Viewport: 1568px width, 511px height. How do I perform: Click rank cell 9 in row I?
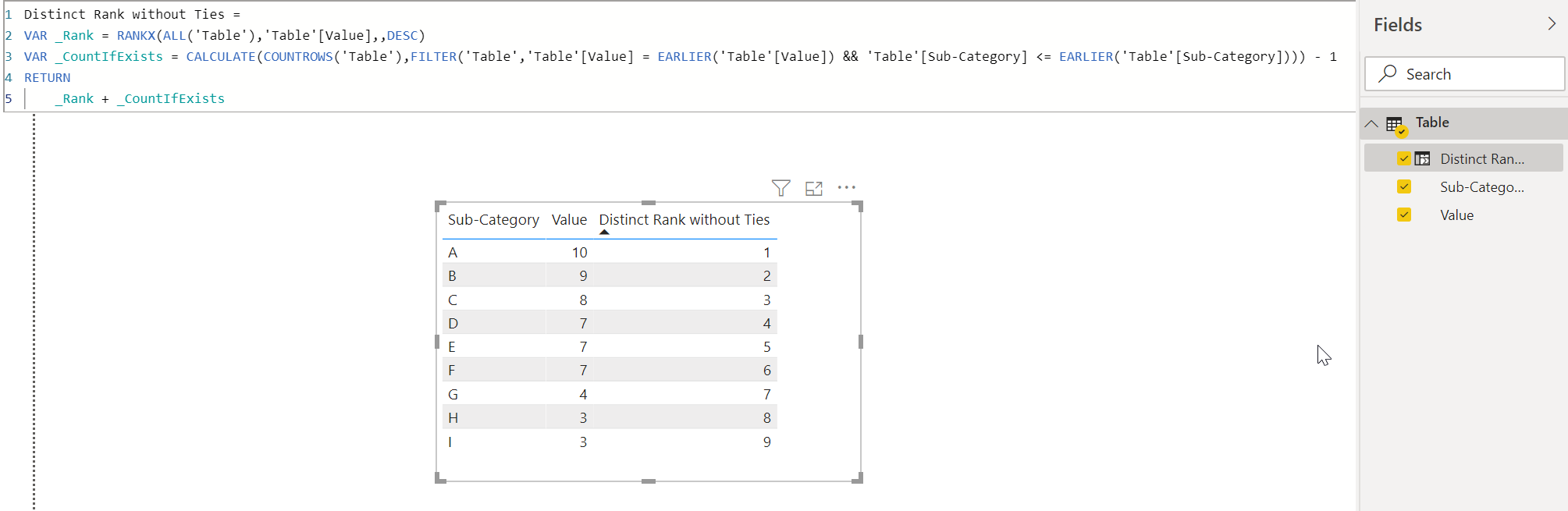click(x=767, y=442)
